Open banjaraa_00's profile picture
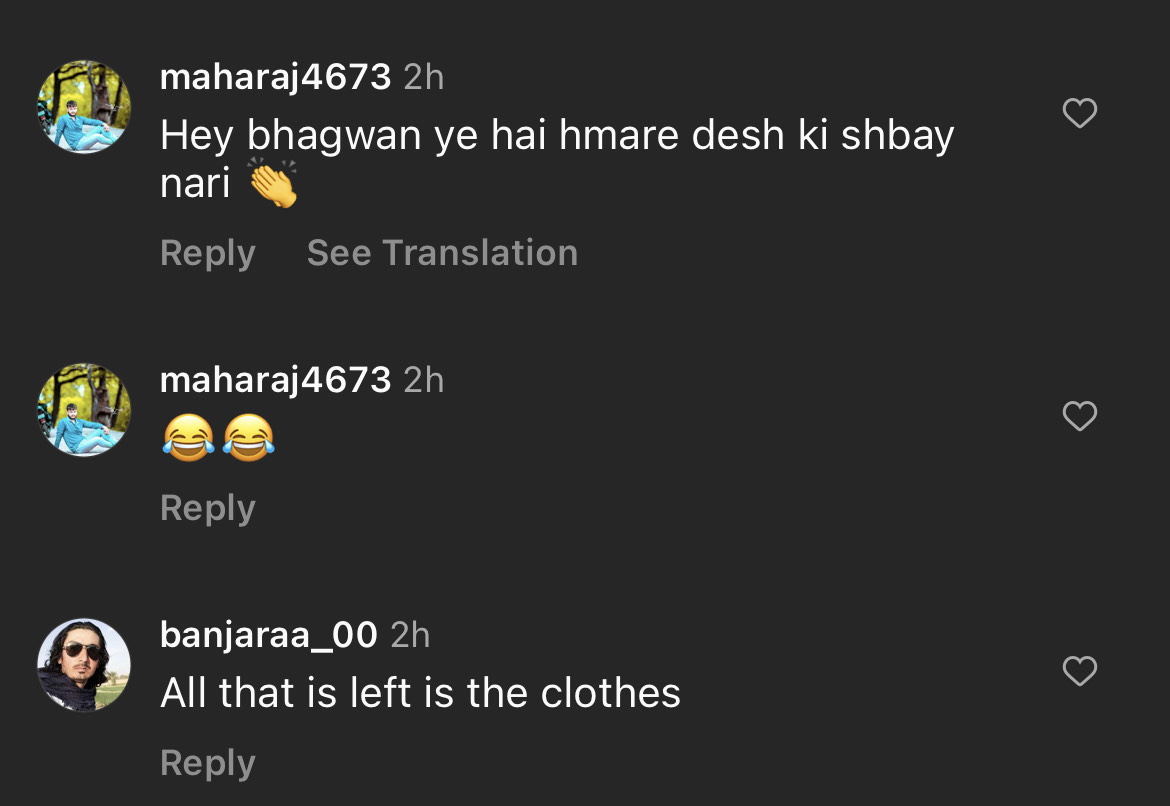 pos(84,665)
